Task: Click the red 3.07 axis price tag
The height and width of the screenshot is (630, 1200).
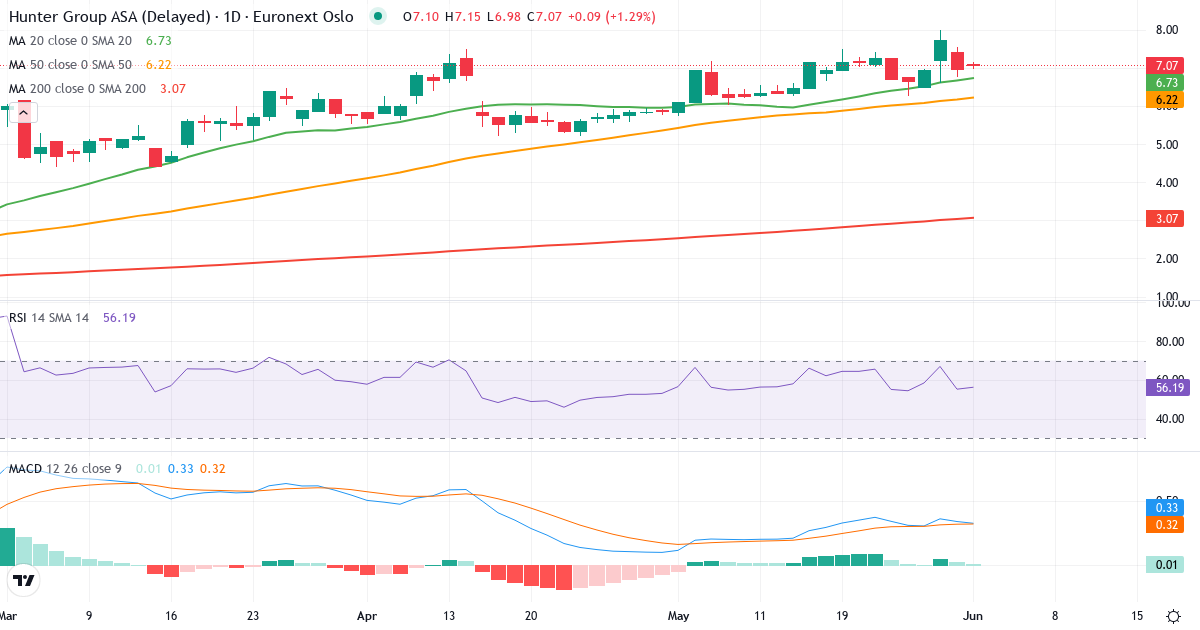Action: click(x=1164, y=217)
